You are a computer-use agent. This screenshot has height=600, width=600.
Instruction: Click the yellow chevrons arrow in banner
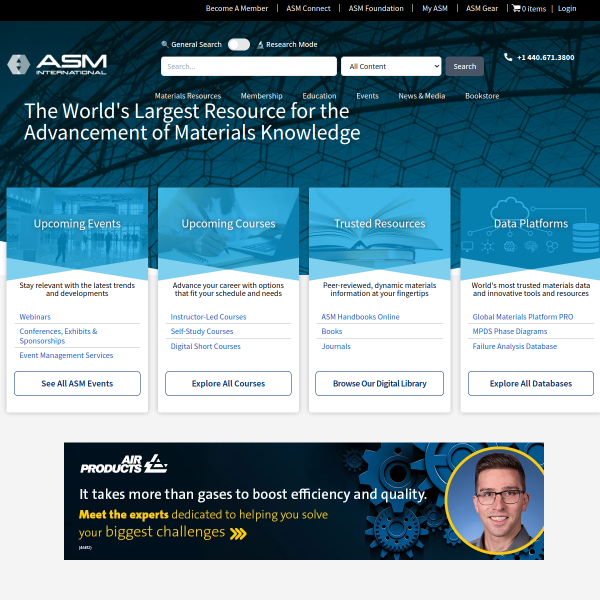[238, 533]
